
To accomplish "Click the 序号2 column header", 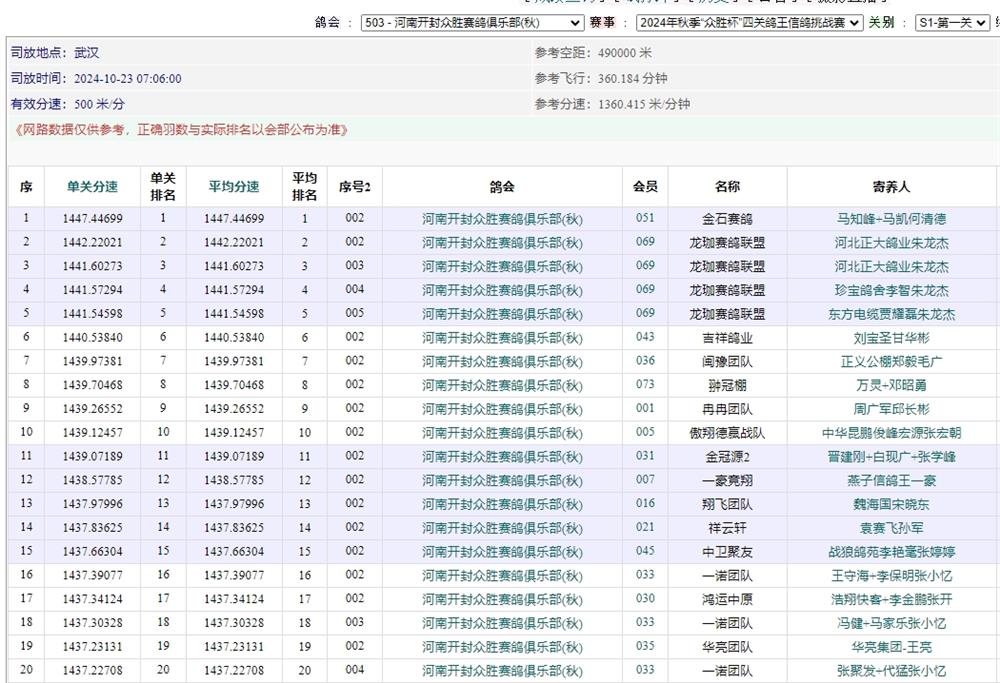I will click(355, 187).
